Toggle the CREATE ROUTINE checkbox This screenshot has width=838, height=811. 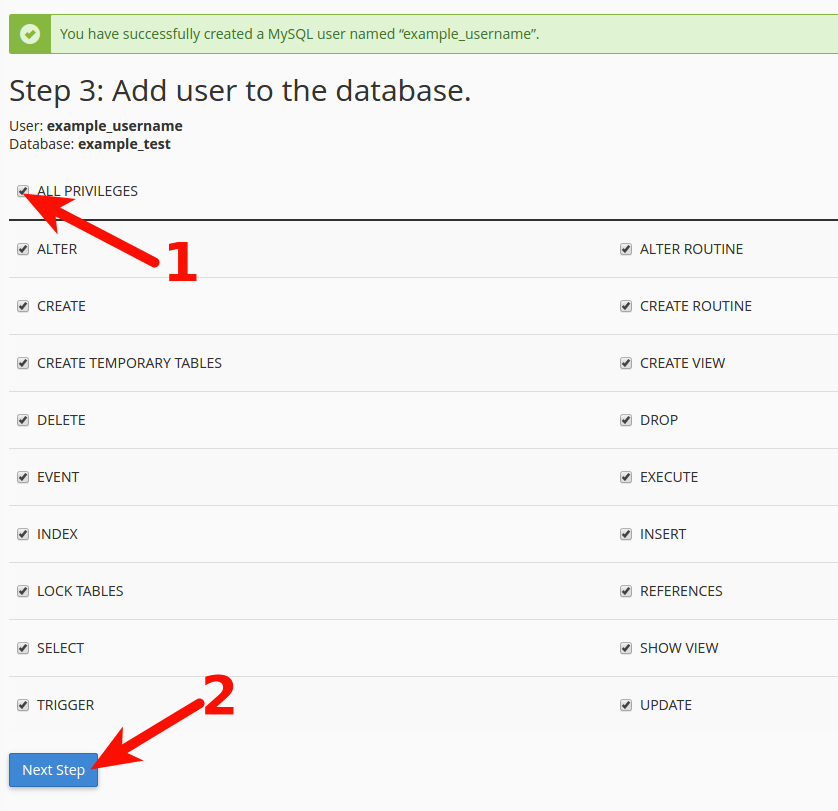tap(626, 306)
